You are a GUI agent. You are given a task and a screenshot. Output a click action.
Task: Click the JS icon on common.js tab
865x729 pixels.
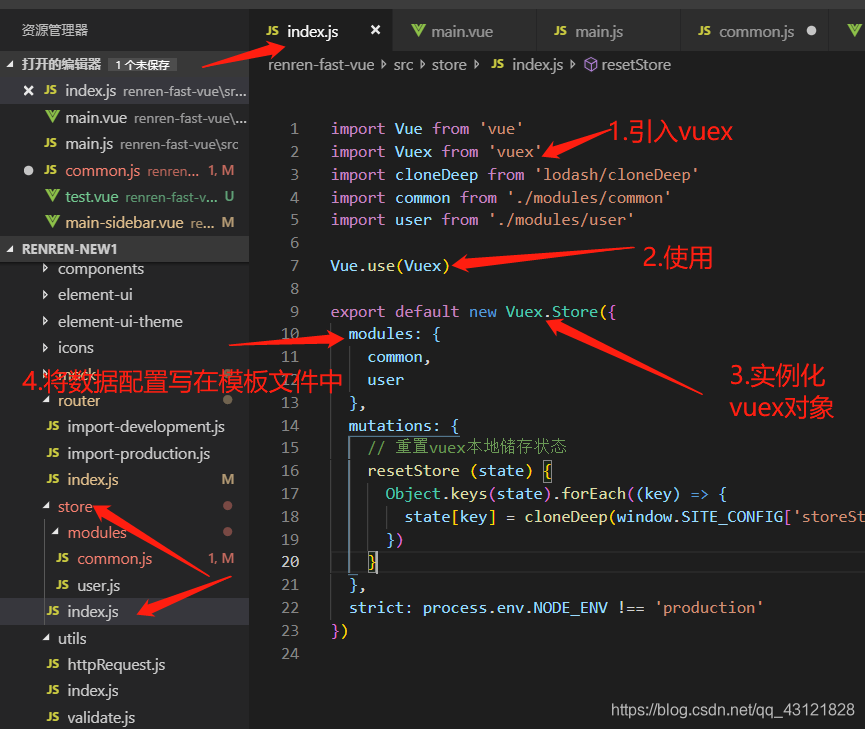pos(704,31)
